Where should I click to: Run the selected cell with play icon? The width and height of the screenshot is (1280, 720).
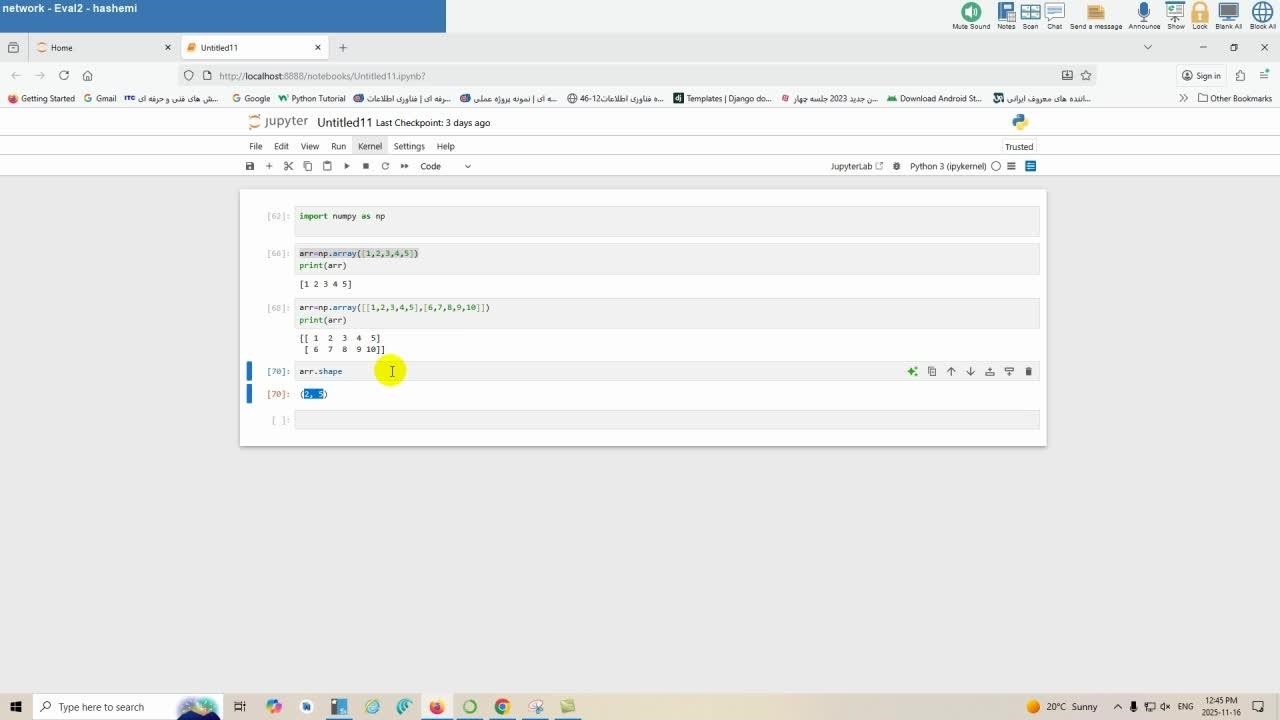(x=347, y=166)
